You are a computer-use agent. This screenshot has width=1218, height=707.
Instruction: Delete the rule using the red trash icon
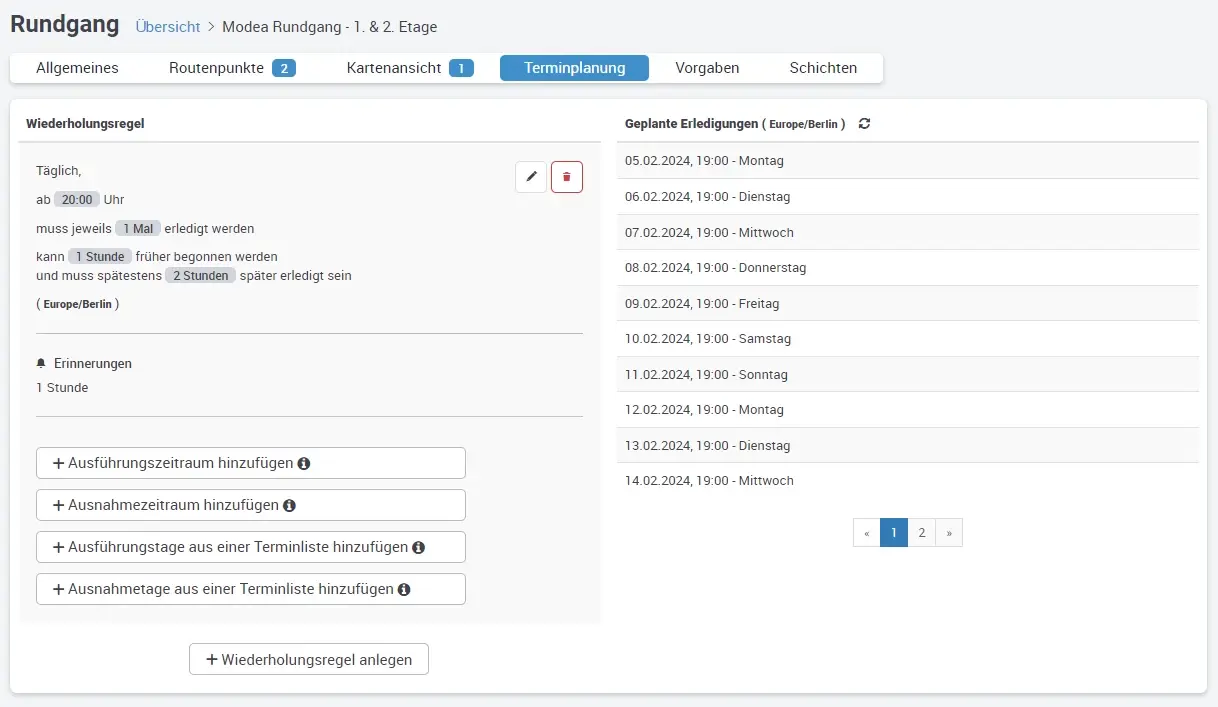coord(567,177)
